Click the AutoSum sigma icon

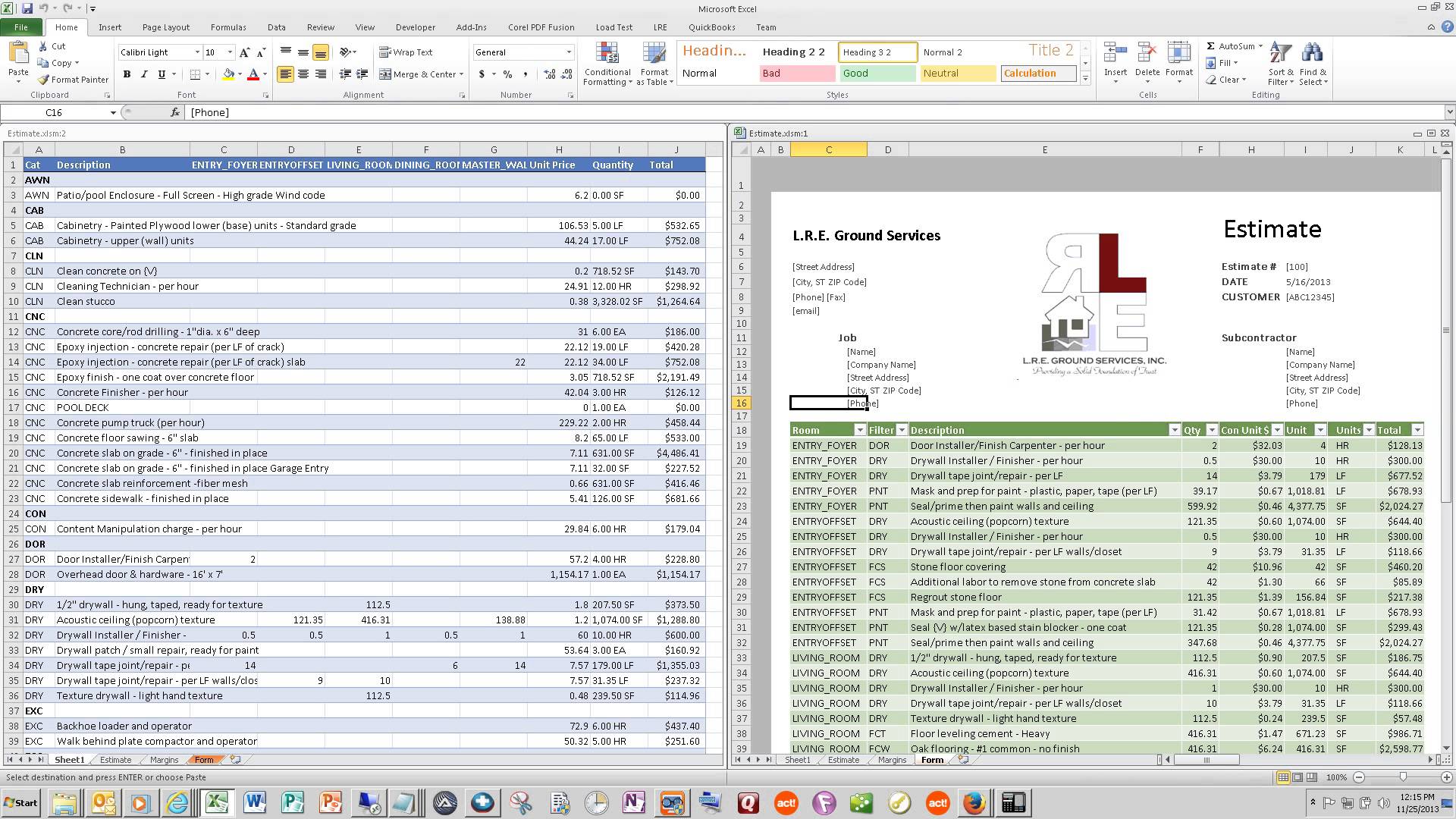(x=1211, y=46)
